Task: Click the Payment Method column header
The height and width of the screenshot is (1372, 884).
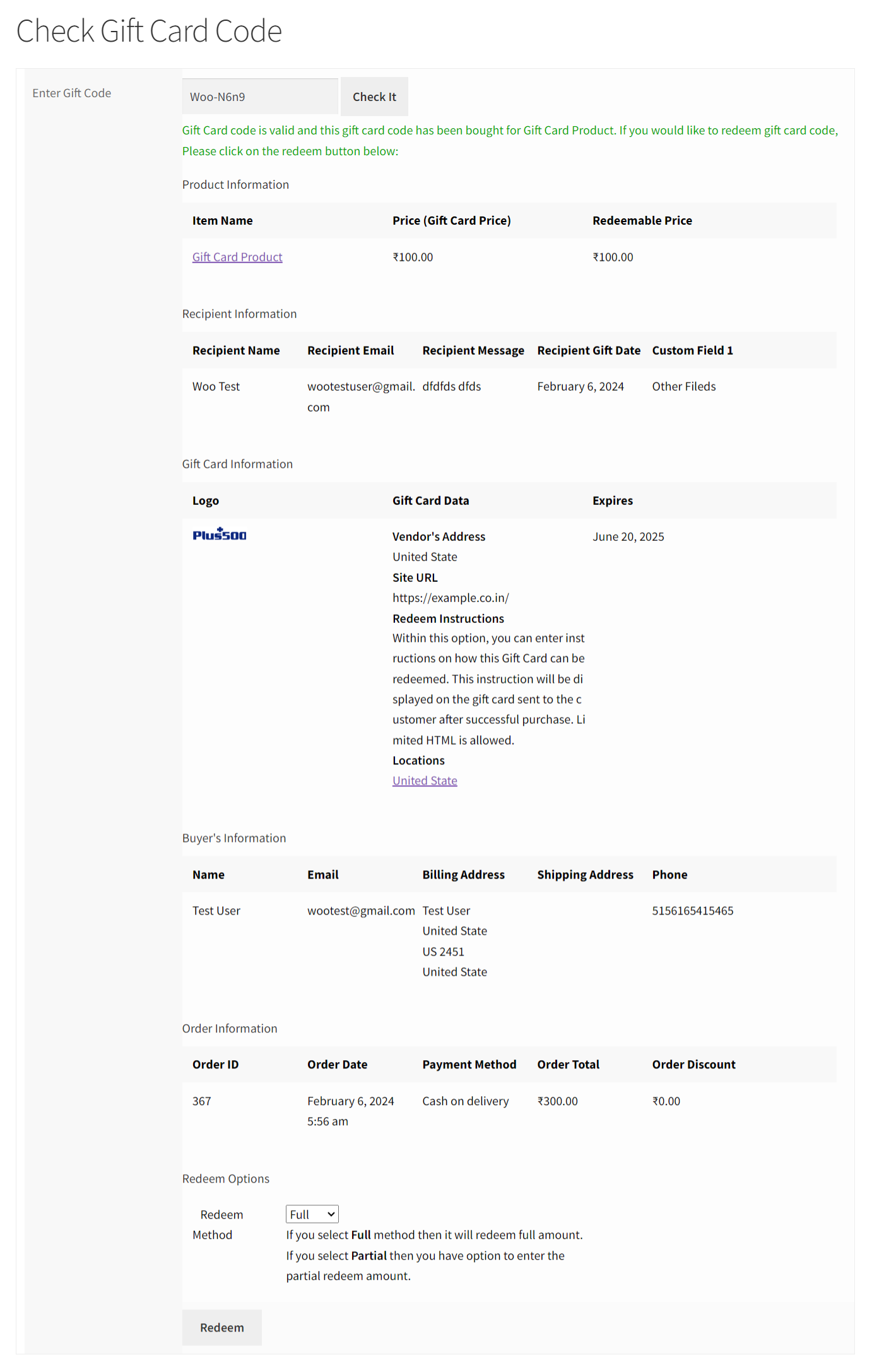Action: pos(469,1065)
